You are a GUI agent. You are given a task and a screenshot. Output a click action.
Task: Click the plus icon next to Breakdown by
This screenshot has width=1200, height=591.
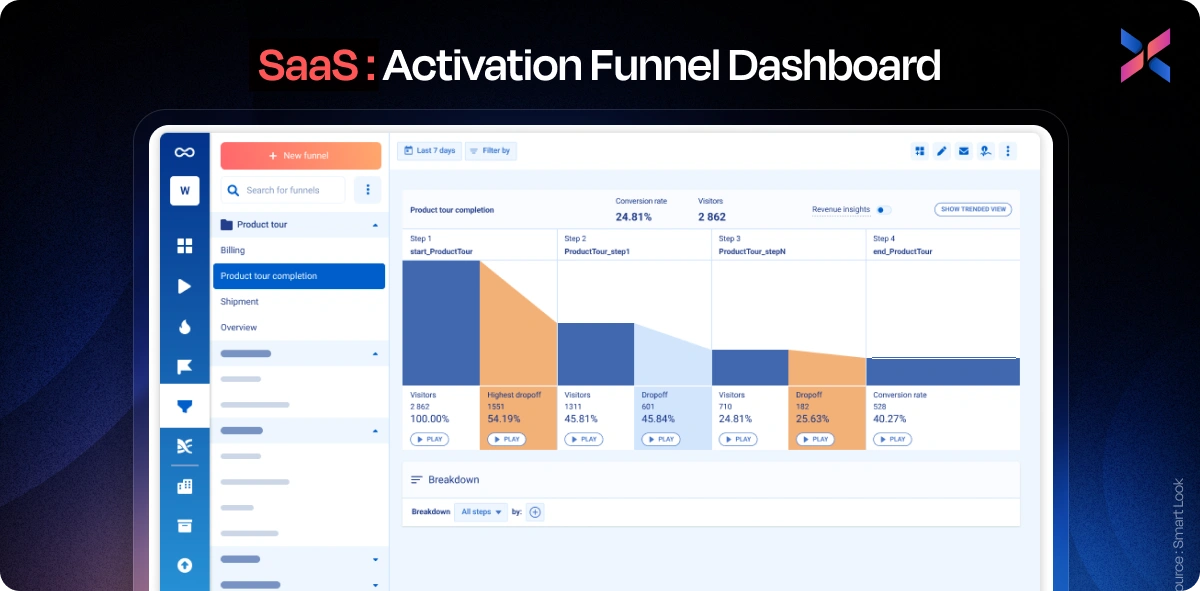click(x=535, y=512)
